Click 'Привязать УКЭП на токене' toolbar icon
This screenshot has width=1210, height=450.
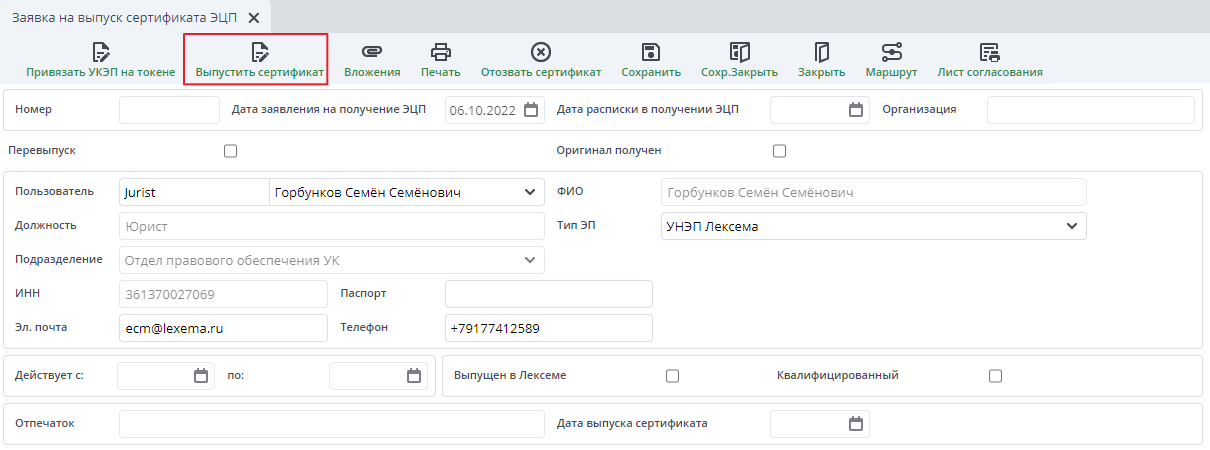point(100,52)
